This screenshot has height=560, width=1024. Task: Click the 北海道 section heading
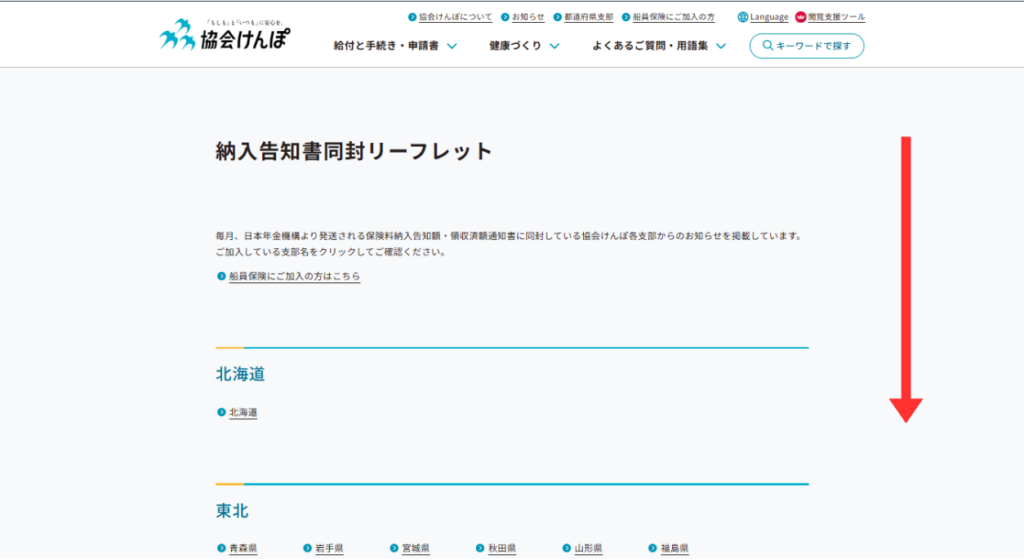pos(240,374)
